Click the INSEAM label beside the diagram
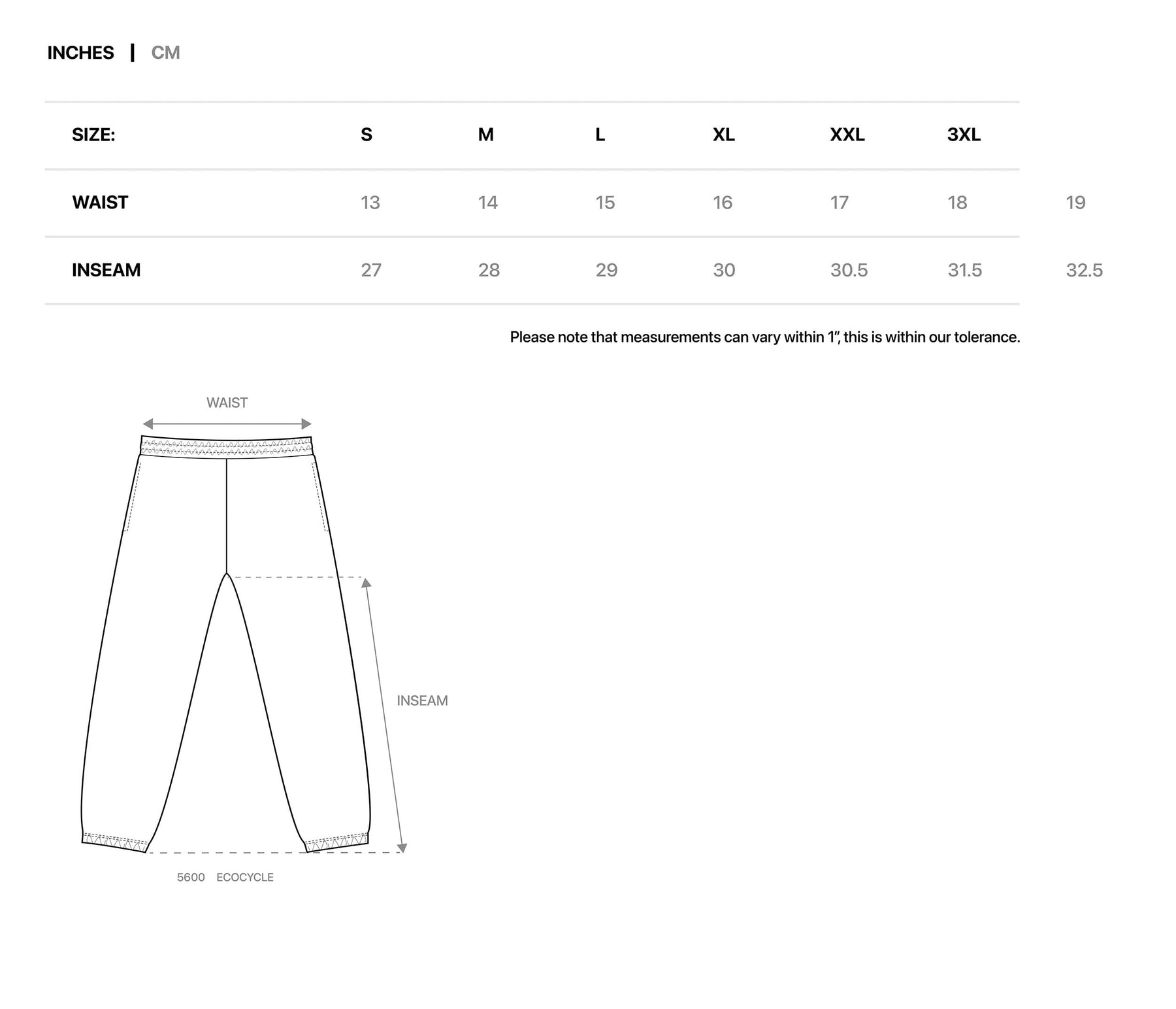This screenshot has width=1176, height=1009. 422,701
